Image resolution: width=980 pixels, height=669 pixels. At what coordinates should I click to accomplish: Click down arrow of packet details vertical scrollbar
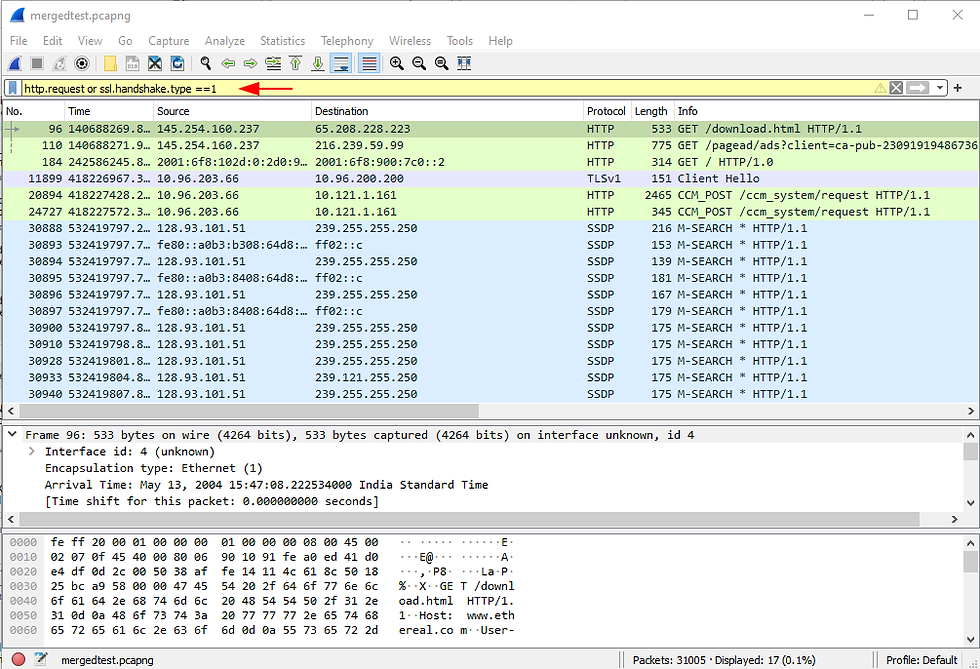click(x=970, y=502)
